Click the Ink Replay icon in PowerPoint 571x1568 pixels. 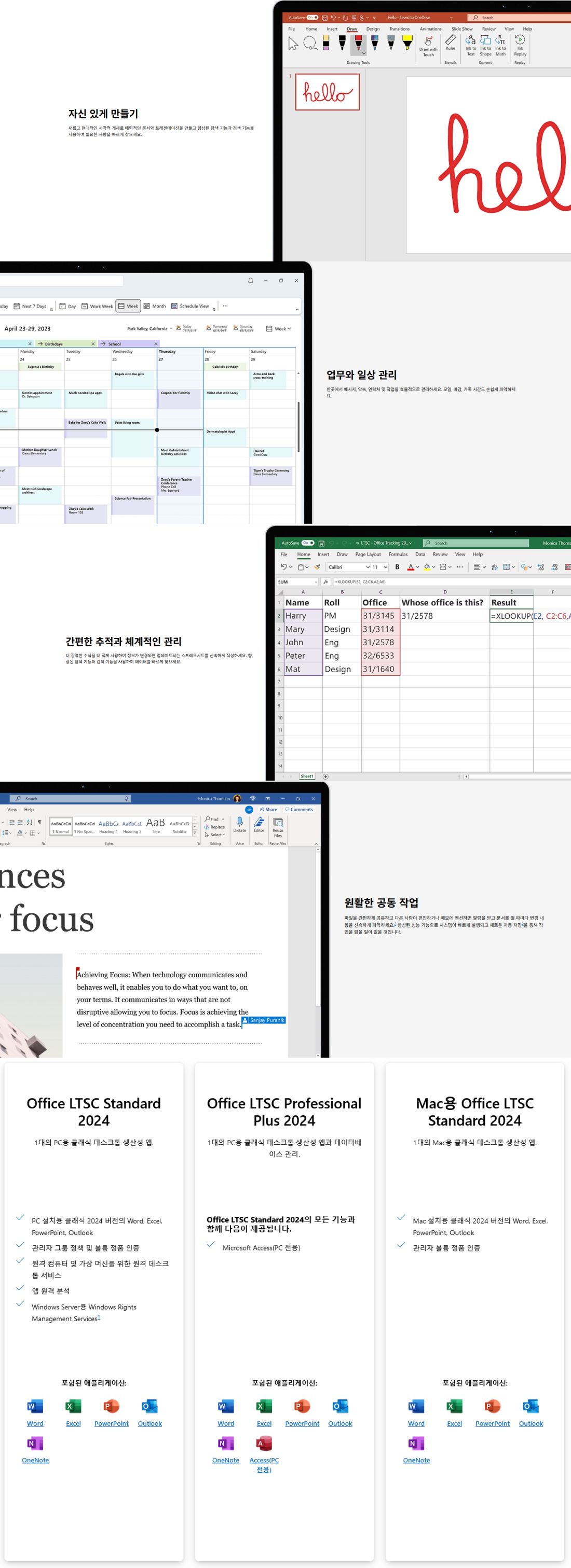[x=520, y=43]
